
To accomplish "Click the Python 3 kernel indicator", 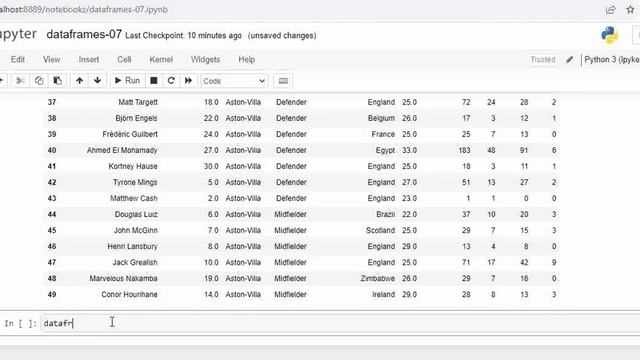I will (611, 60).
